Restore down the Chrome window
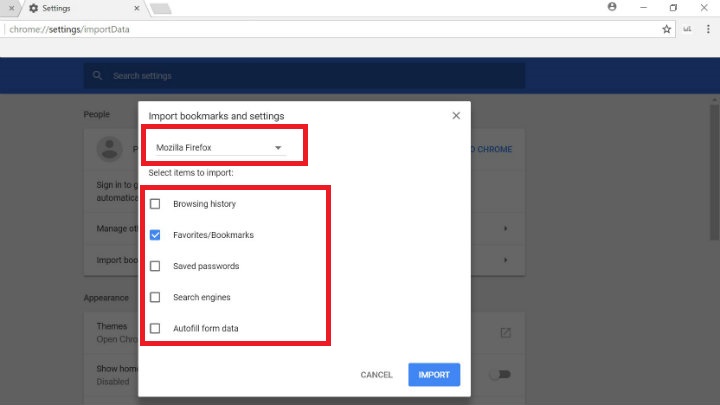Image resolution: width=720 pixels, height=405 pixels. [x=673, y=8]
